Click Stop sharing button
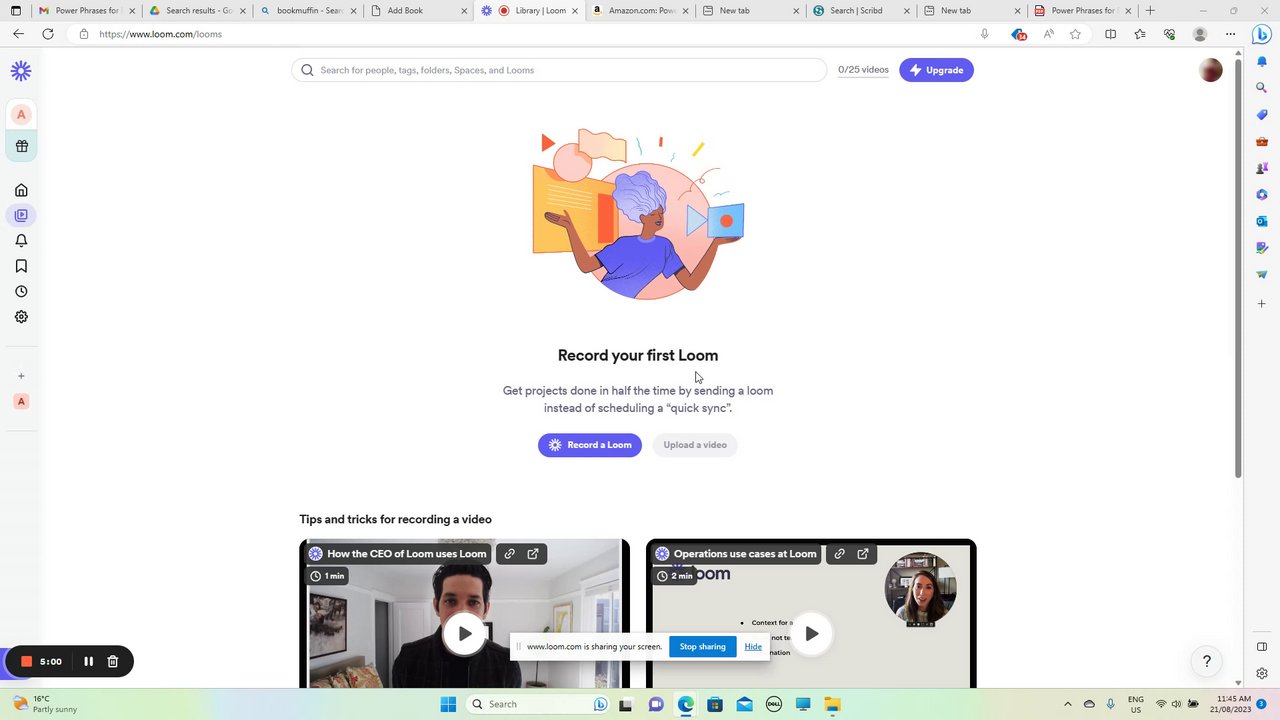This screenshot has height=720, width=1280. coord(703,647)
